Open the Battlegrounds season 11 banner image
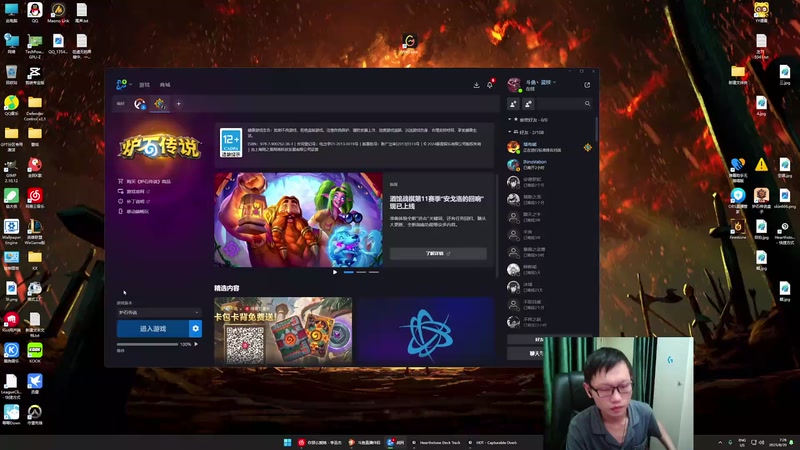This screenshot has height=450, width=800. (x=298, y=220)
